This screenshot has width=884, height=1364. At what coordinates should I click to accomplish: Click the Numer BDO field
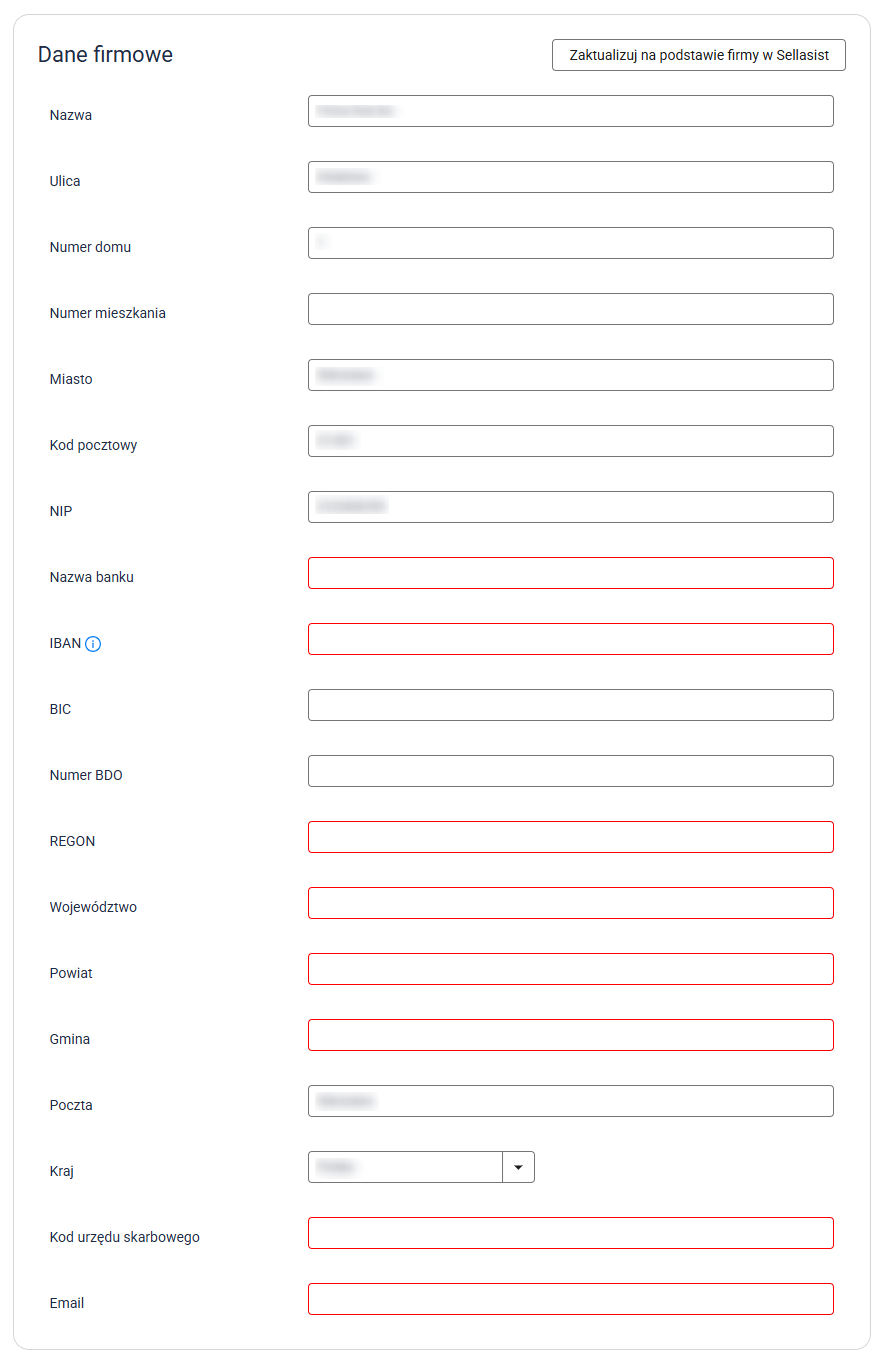click(x=570, y=771)
